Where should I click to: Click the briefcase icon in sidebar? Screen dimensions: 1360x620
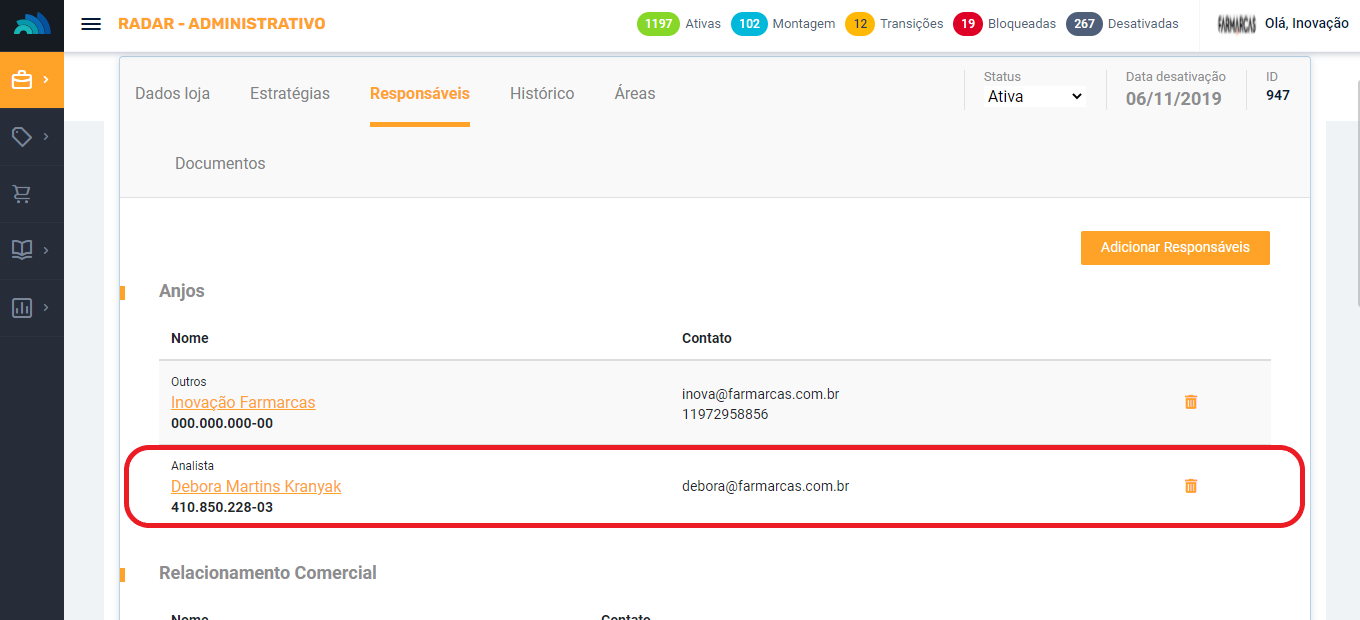(22, 80)
